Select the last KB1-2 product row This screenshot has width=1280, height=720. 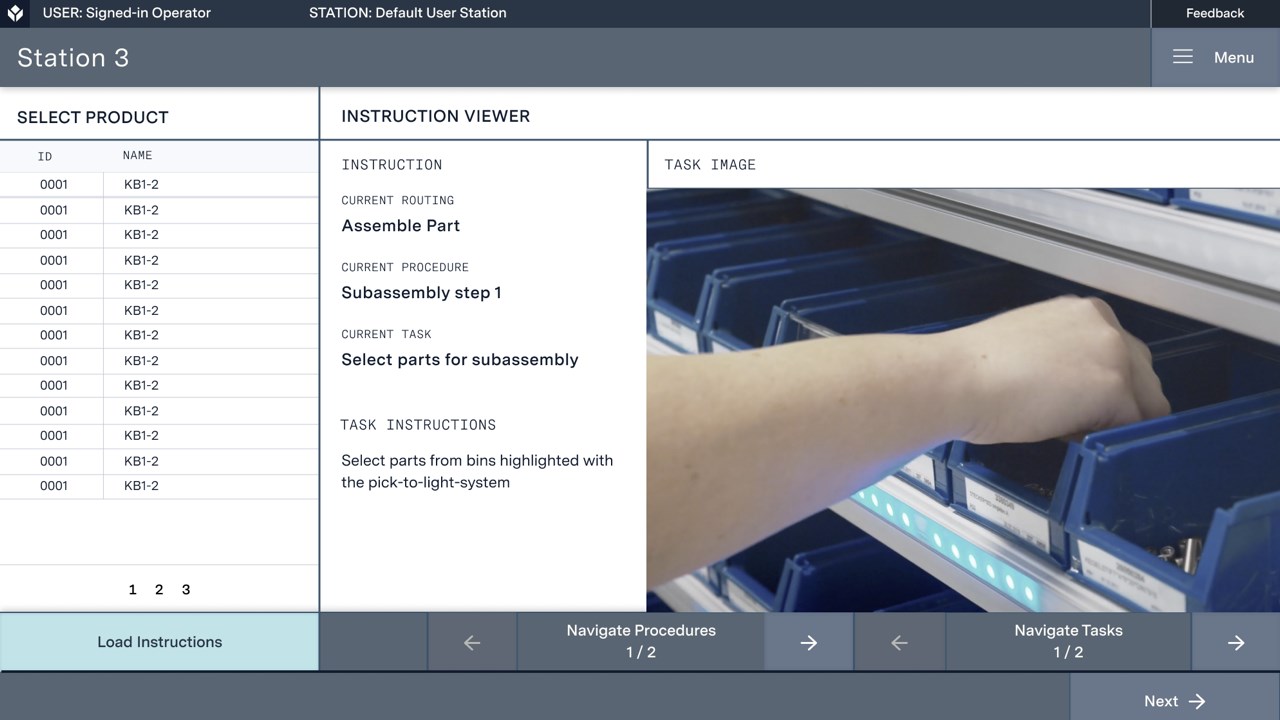[159, 486]
